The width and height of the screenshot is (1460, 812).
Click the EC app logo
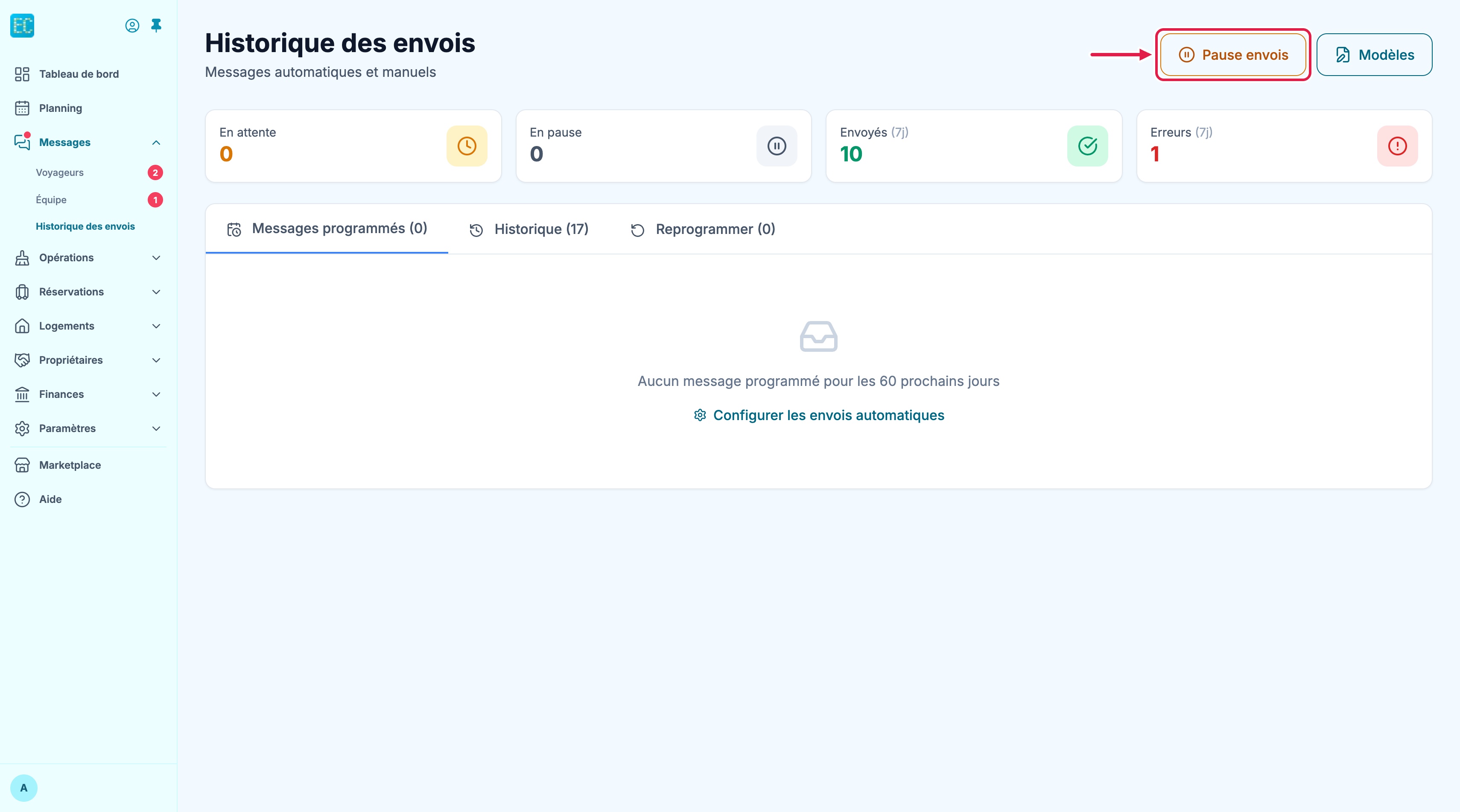pos(22,26)
